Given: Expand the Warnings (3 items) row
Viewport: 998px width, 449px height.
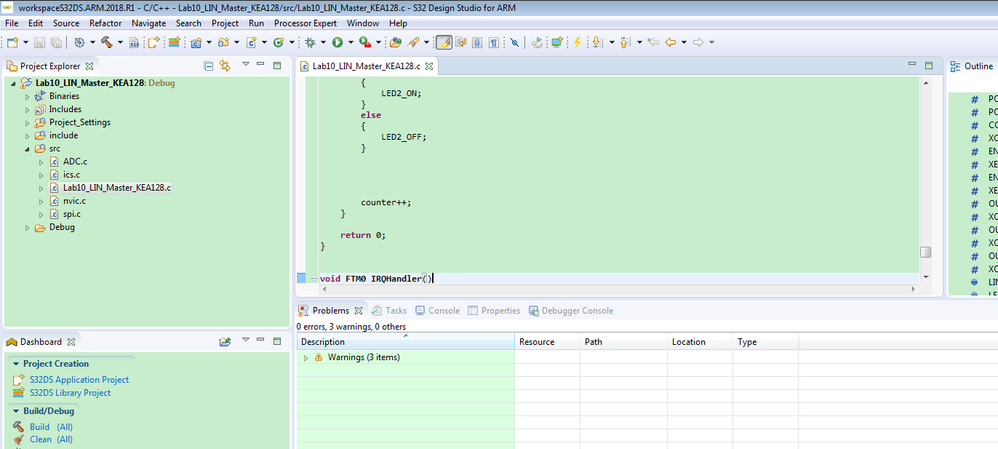Looking at the screenshot, I should click(306, 358).
